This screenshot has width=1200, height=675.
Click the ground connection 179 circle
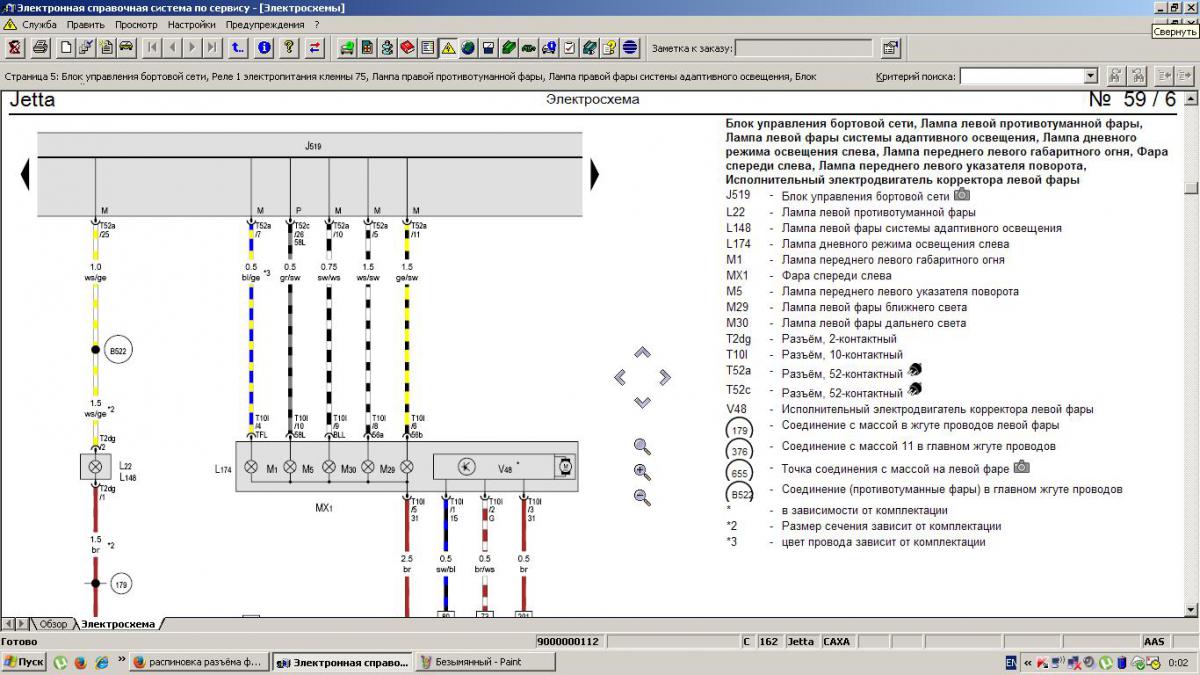123,584
